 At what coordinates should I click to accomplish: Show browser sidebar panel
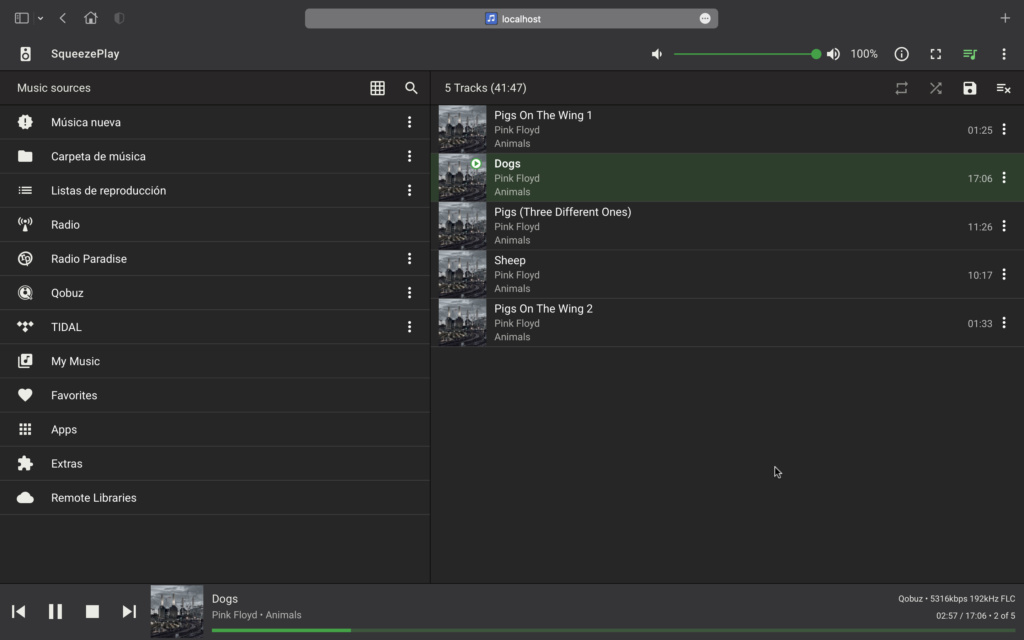22,18
